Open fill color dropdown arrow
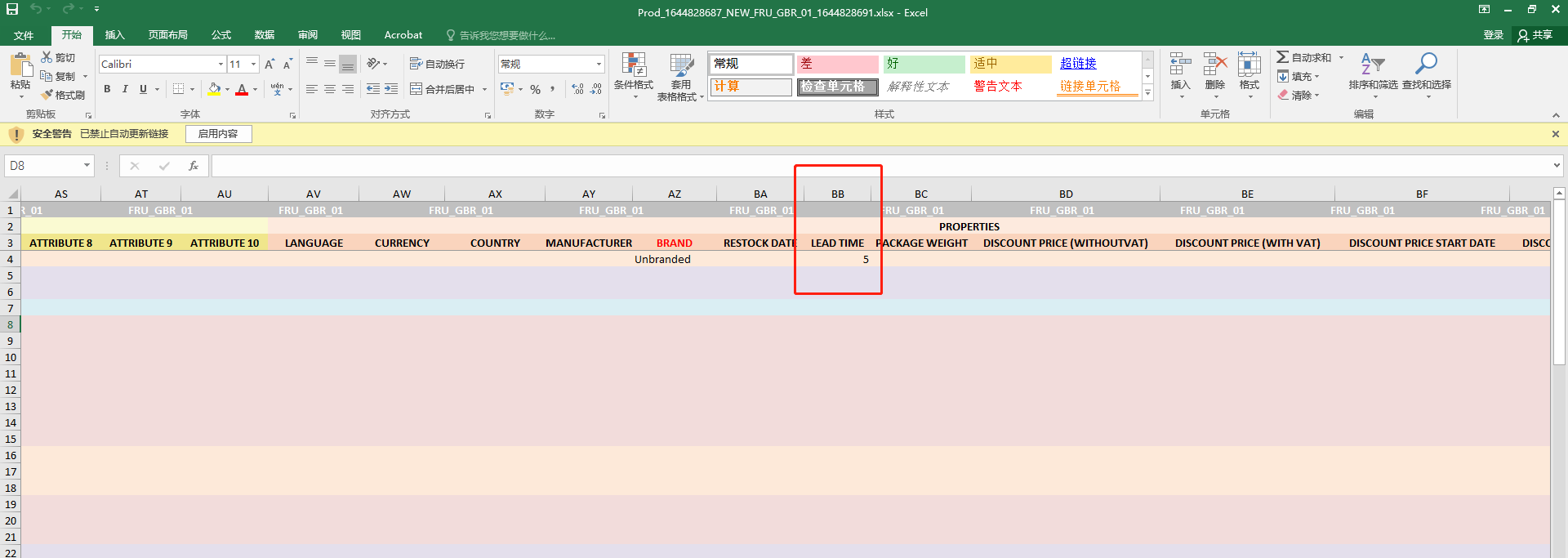Screen dimensions: 1568x558 227,89
